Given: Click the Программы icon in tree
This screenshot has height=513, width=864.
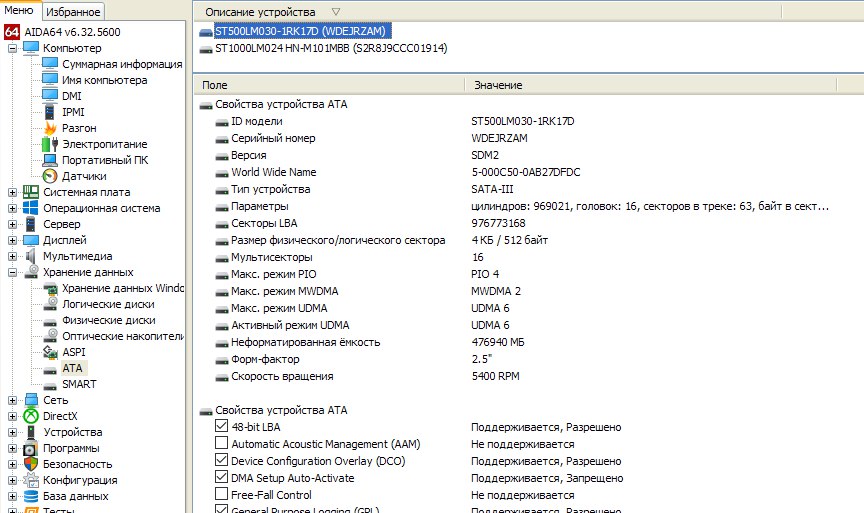Looking at the screenshot, I should point(31,447).
